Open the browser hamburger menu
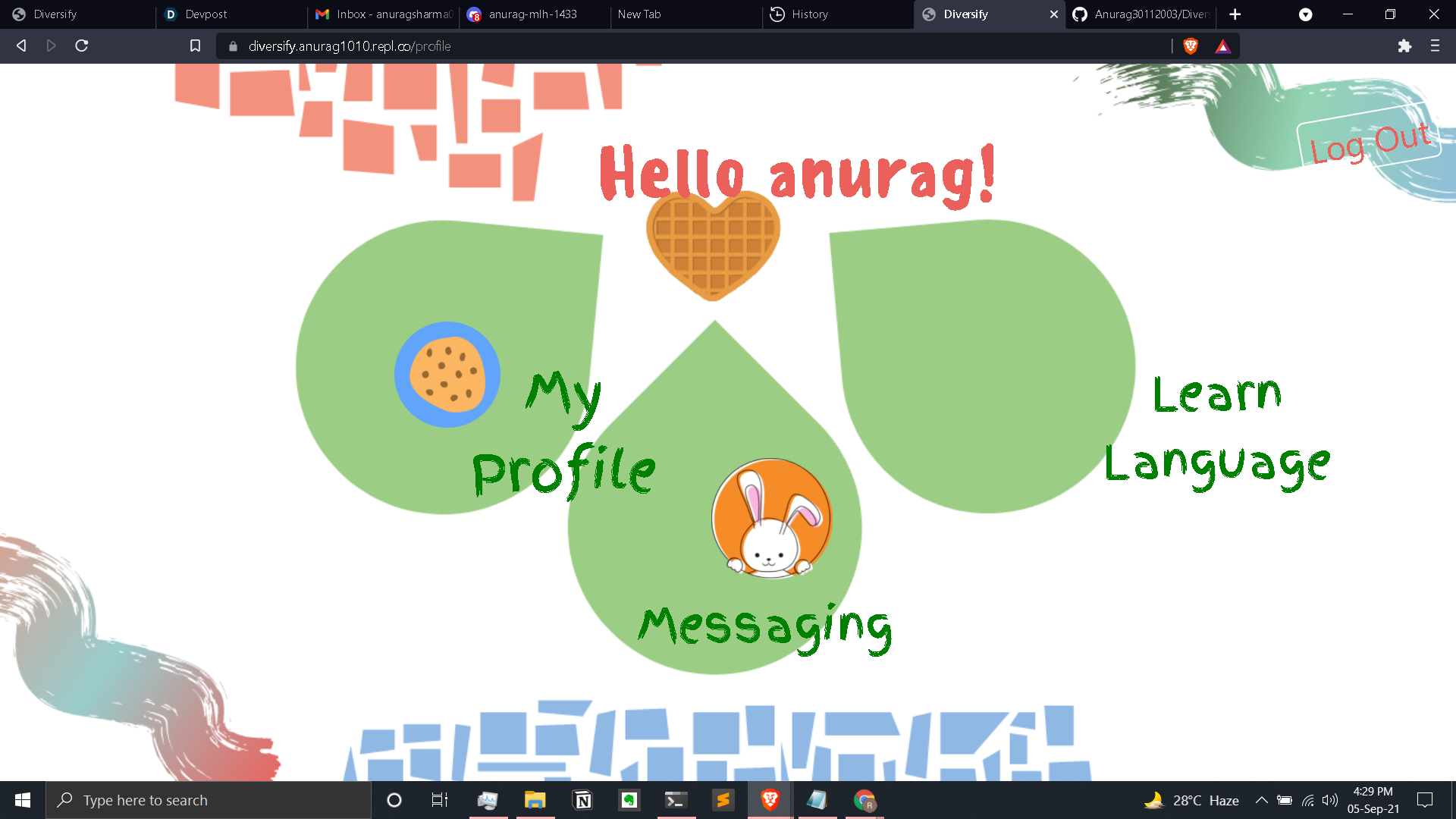Screen dimensions: 1456x819 pos(1435,46)
